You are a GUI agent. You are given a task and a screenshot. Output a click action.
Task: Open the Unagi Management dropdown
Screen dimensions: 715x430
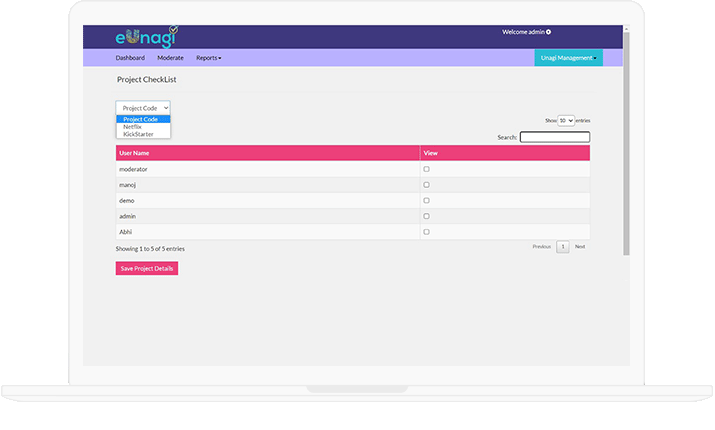(568, 58)
